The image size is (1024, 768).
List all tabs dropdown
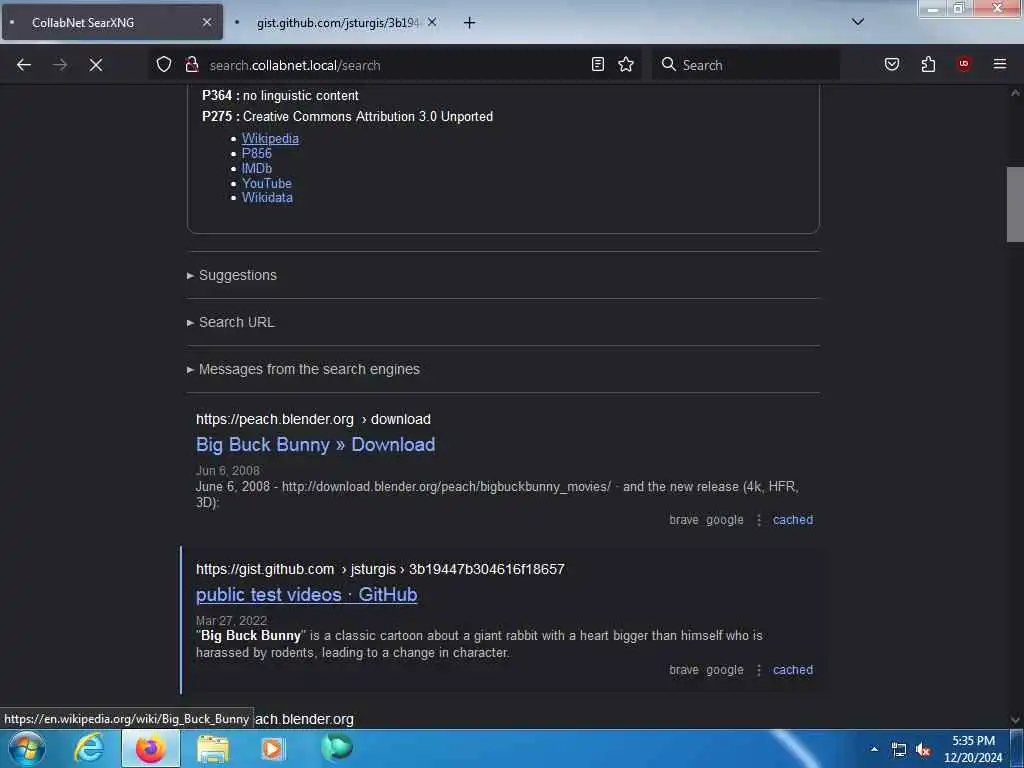click(858, 22)
